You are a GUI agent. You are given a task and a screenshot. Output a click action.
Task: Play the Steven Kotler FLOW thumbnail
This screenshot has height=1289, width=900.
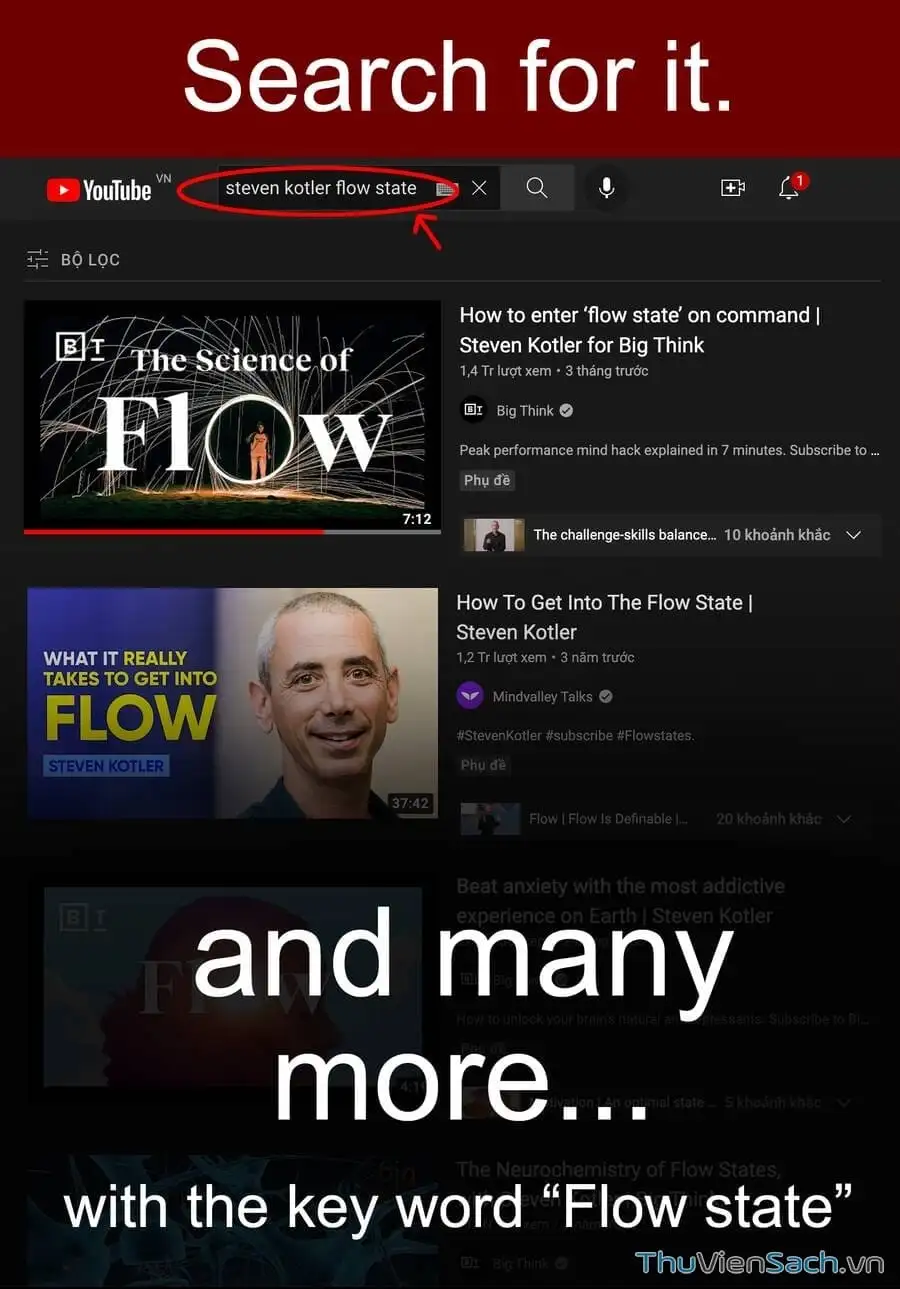pos(232,703)
